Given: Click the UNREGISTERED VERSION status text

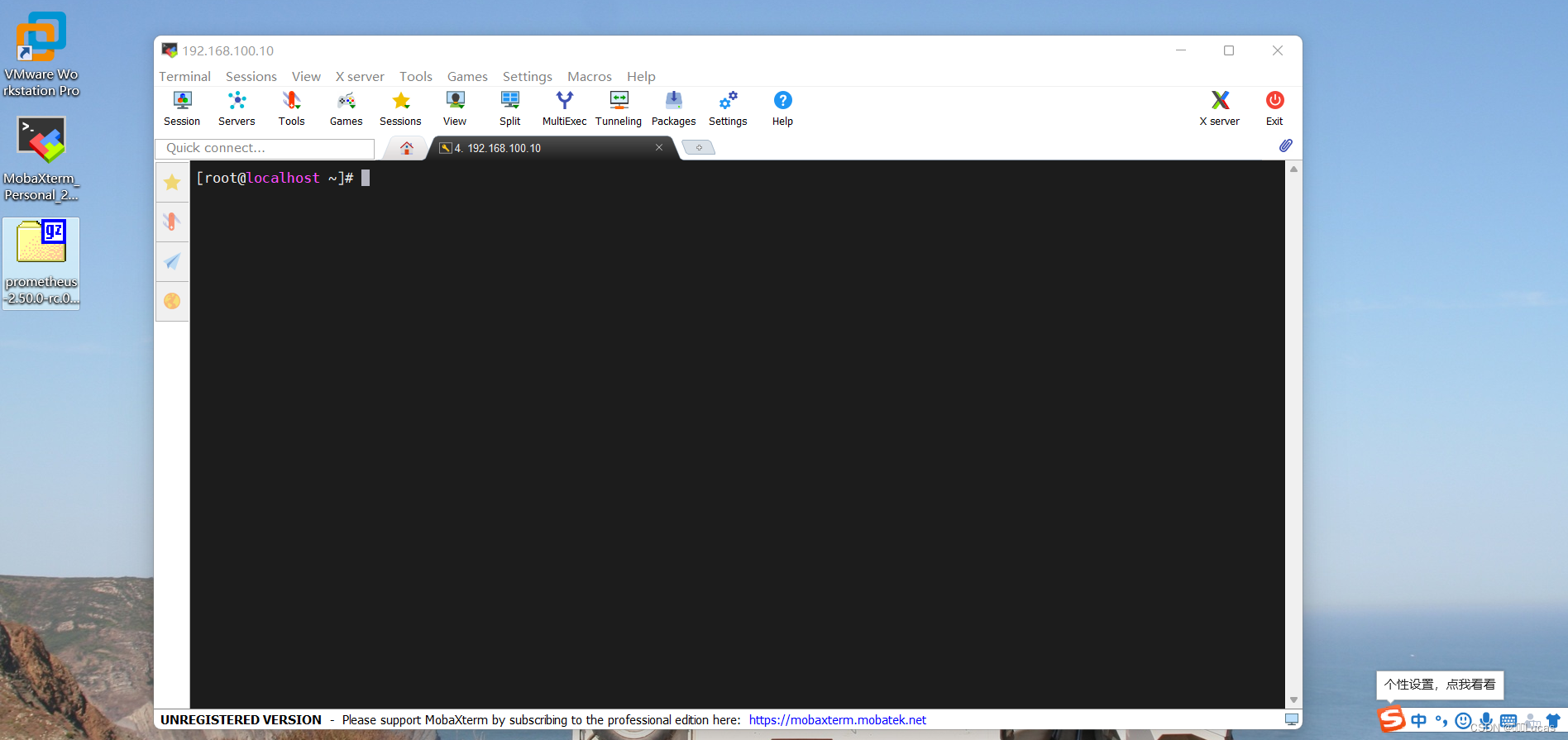Looking at the screenshot, I should coord(241,719).
